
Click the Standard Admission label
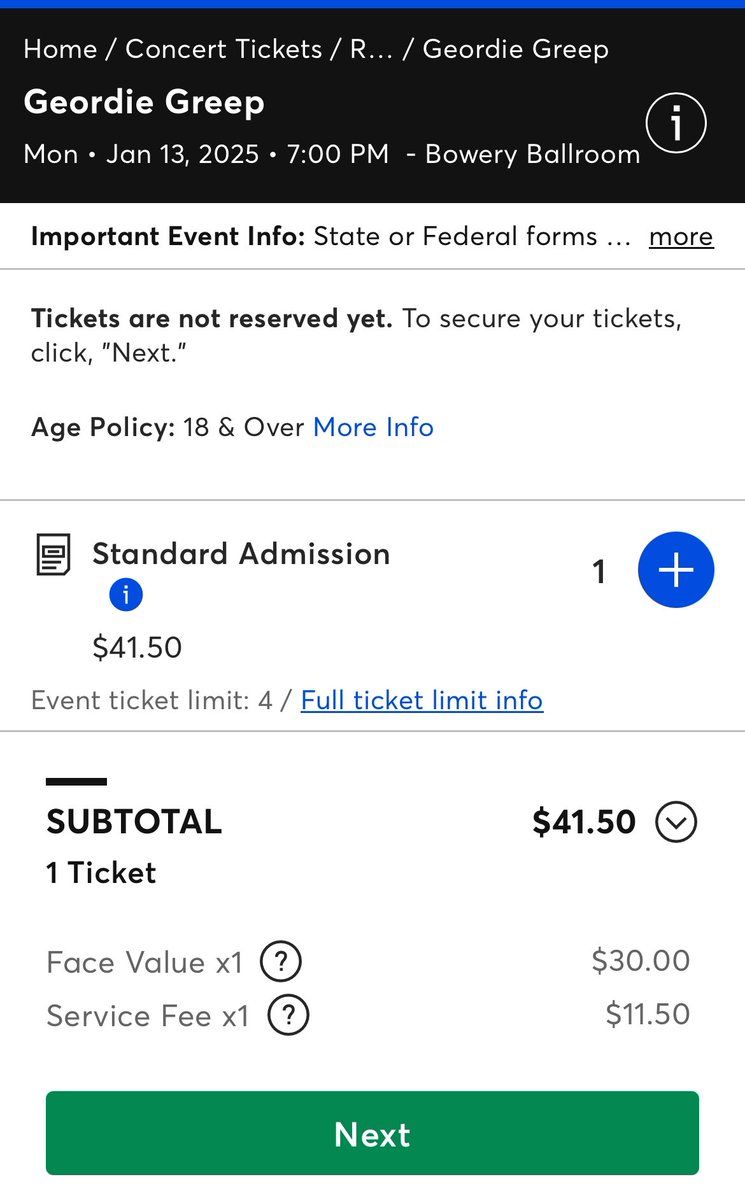(241, 554)
